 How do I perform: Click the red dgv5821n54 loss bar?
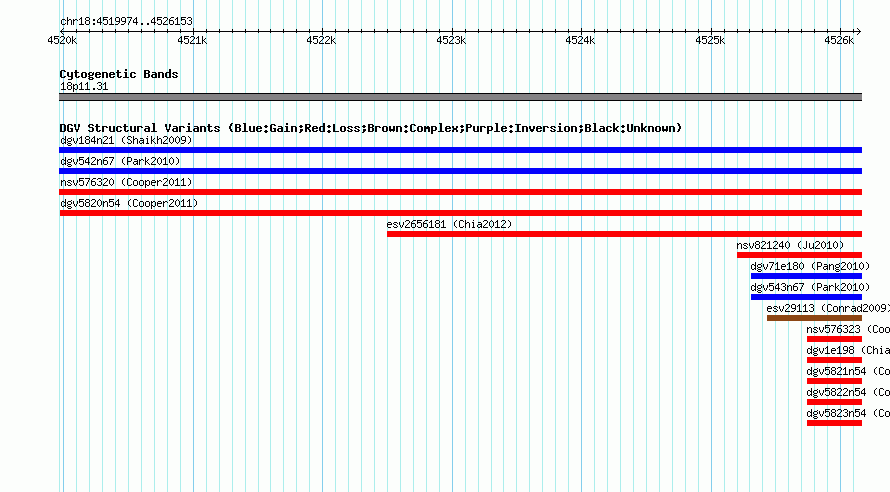[x=834, y=381]
